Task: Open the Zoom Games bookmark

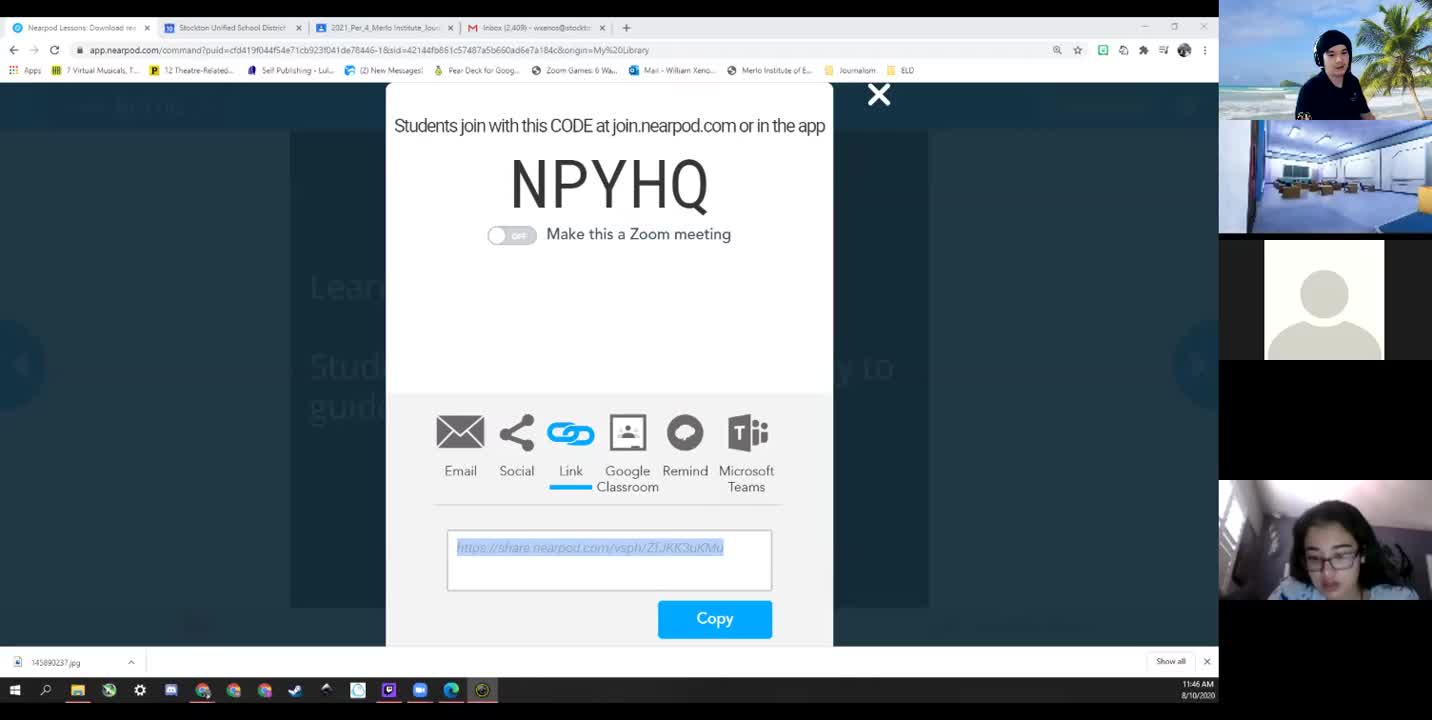Action: pyautogui.click(x=574, y=71)
